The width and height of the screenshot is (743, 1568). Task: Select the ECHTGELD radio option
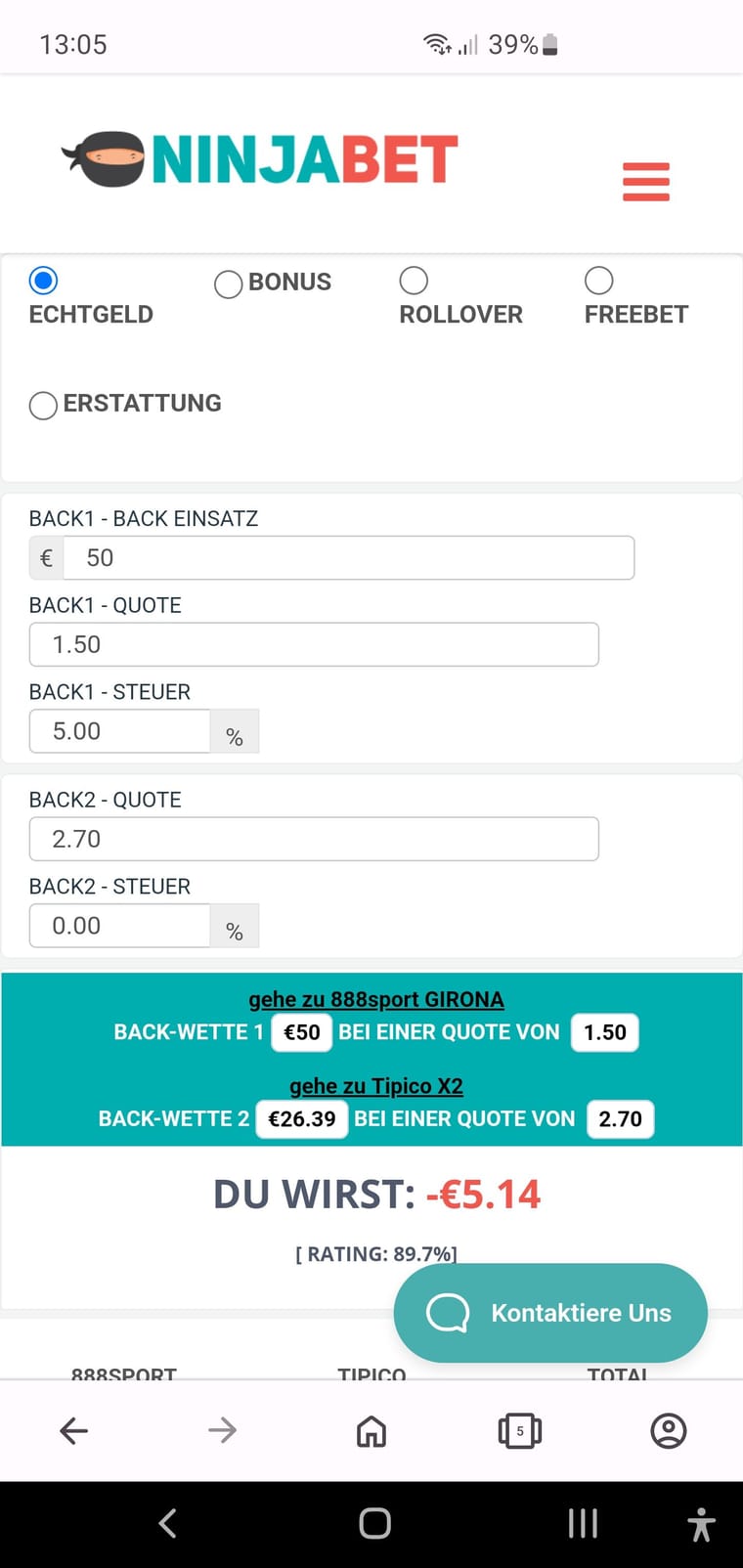(x=43, y=281)
